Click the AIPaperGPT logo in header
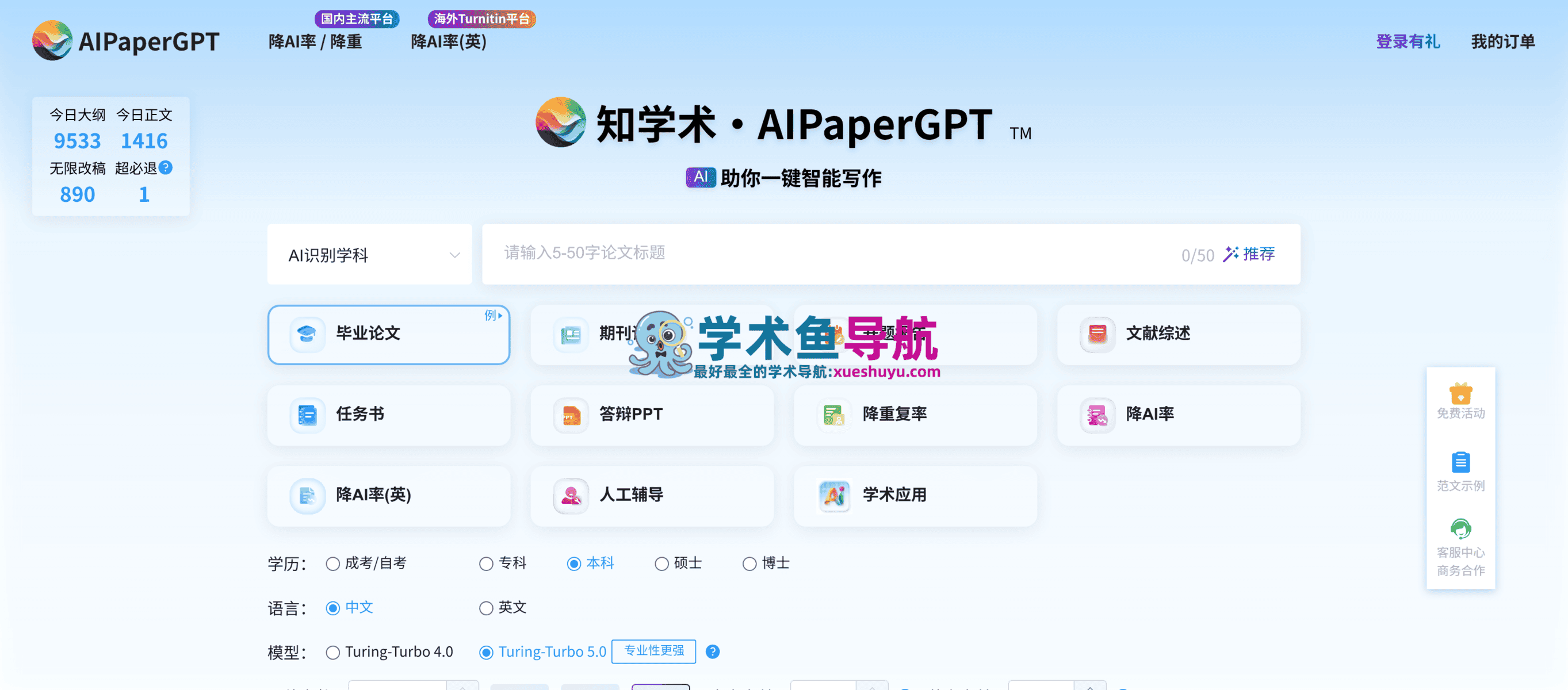The width and height of the screenshot is (1568, 690). pos(125,41)
